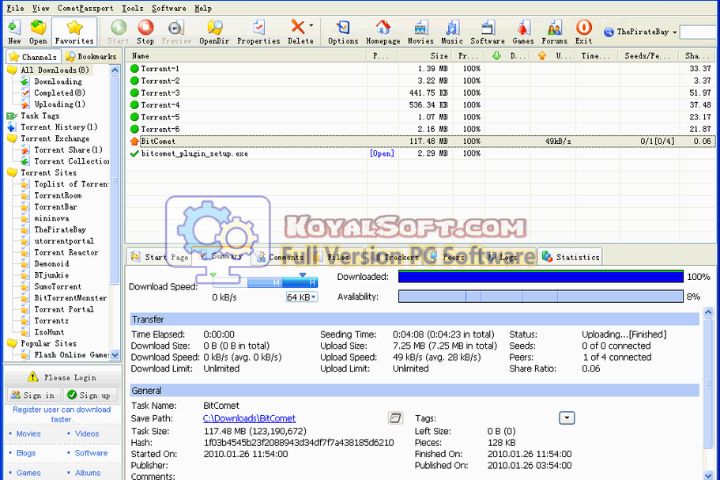Click the Blogs link in login panel

pyautogui.click(x=26, y=453)
